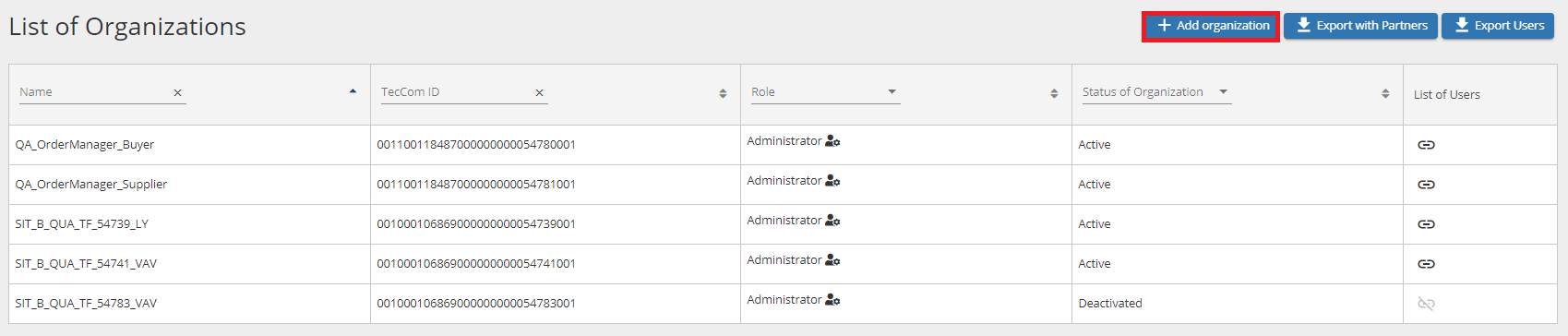Click administrator gear icon for QA_OrderManager_Buyer
1568x336 pixels.
coord(832,141)
